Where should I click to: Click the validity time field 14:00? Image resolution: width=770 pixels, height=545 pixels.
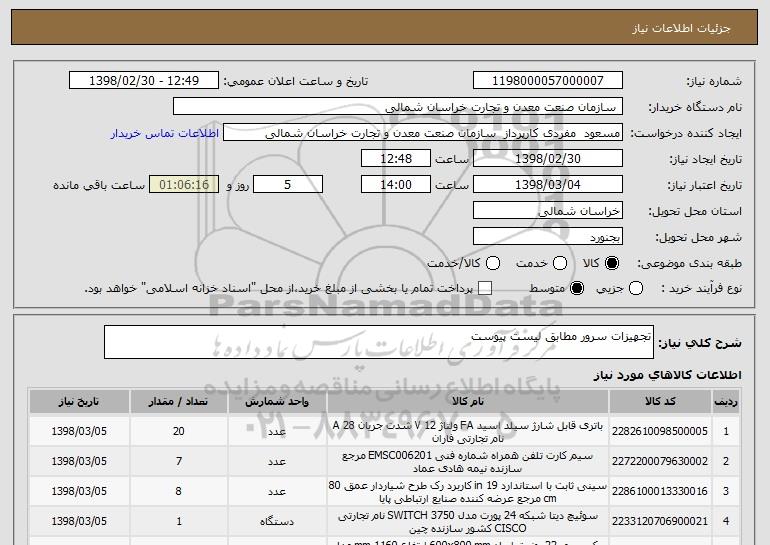pos(396,185)
